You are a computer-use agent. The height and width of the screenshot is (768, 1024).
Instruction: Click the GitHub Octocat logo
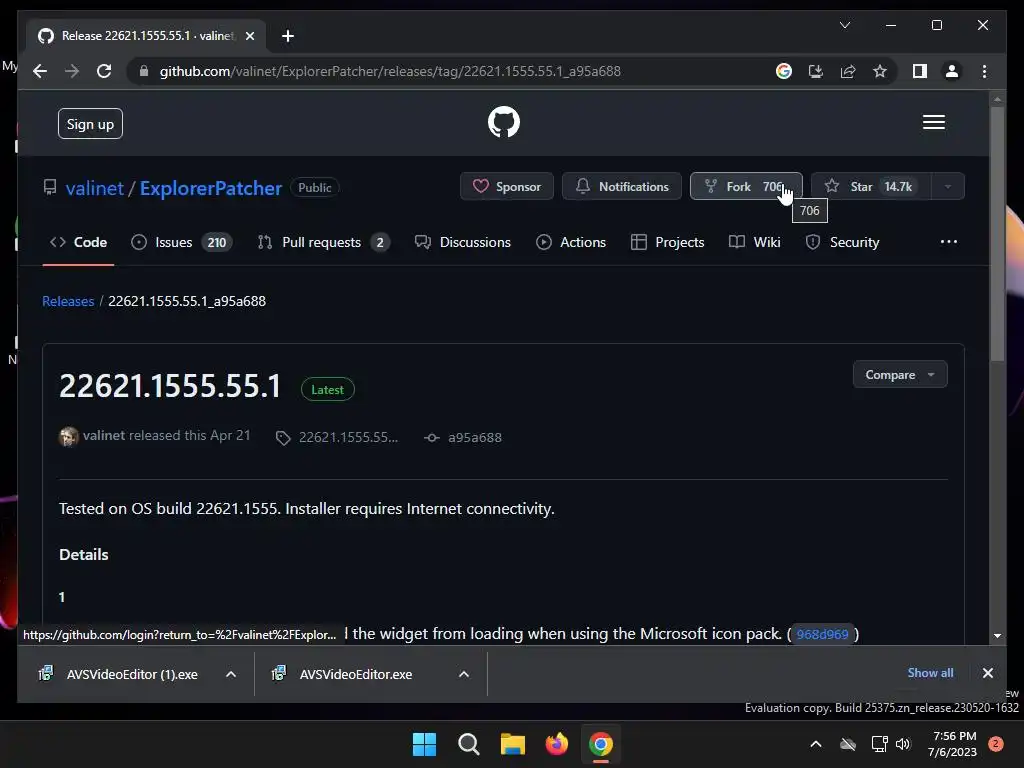click(504, 122)
